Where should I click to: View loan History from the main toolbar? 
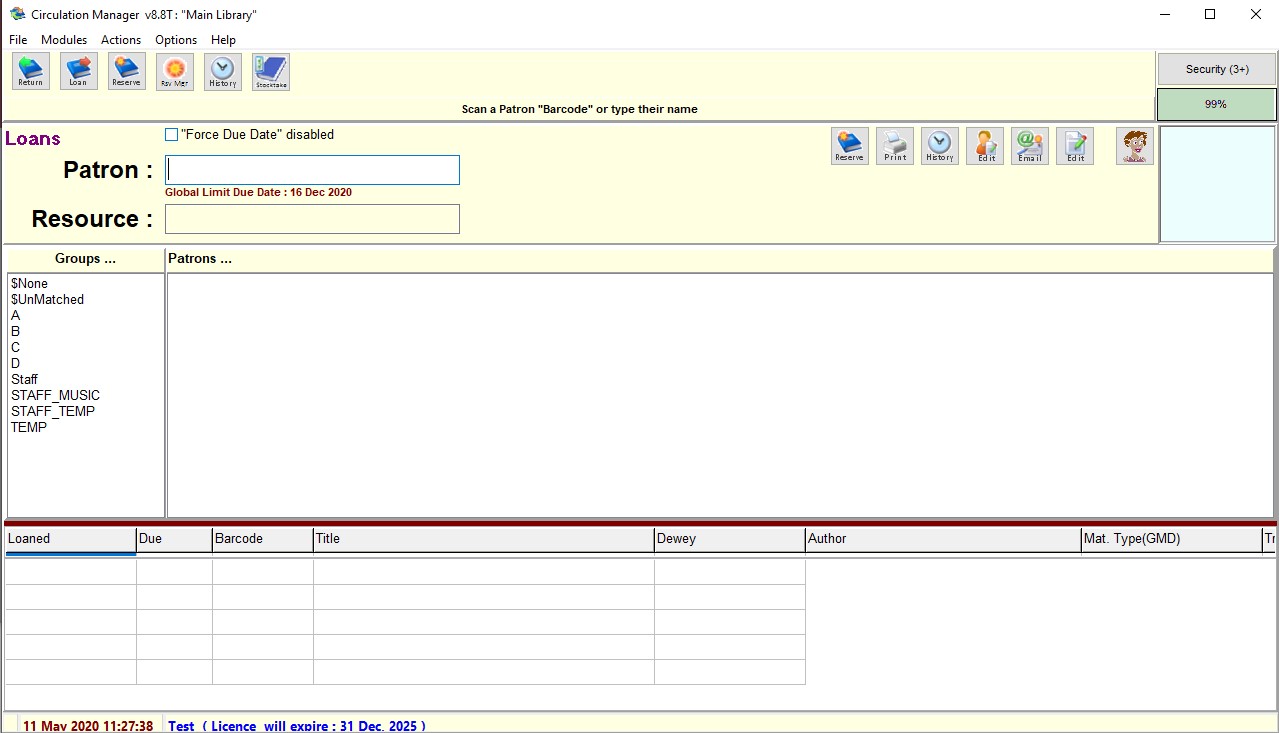click(x=222, y=70)
